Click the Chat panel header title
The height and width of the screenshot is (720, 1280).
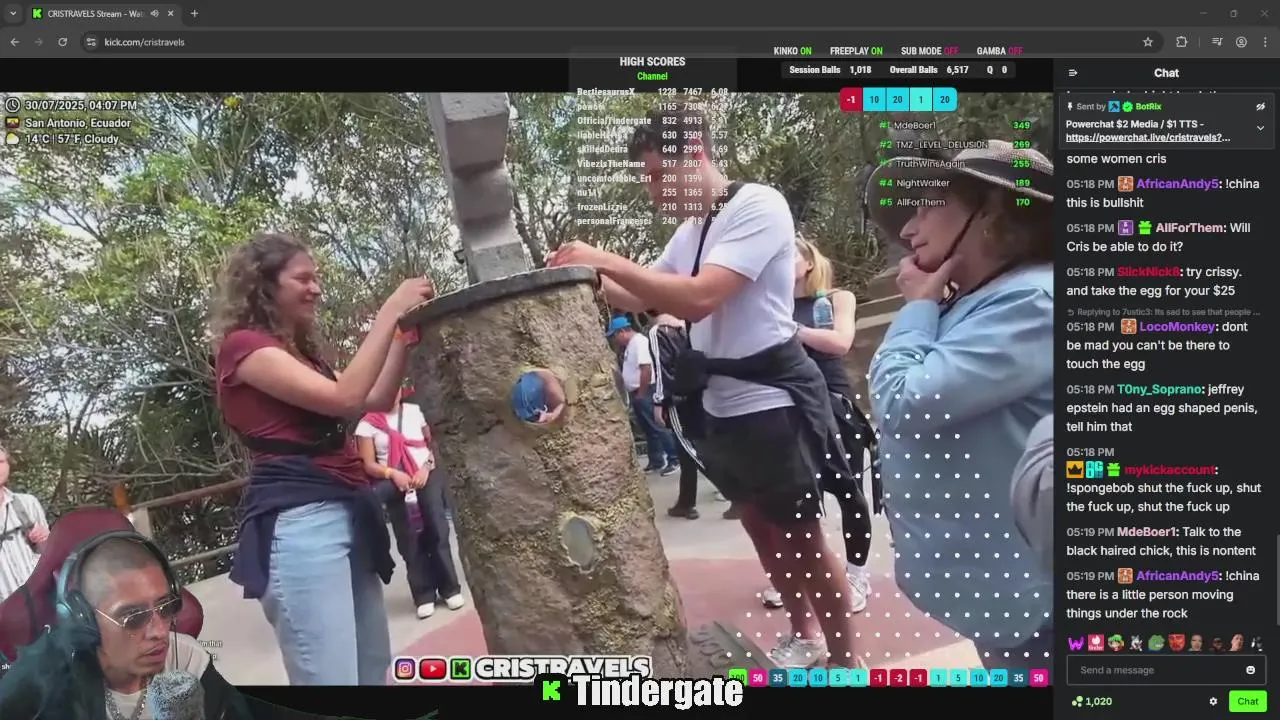click(1166, 73)
